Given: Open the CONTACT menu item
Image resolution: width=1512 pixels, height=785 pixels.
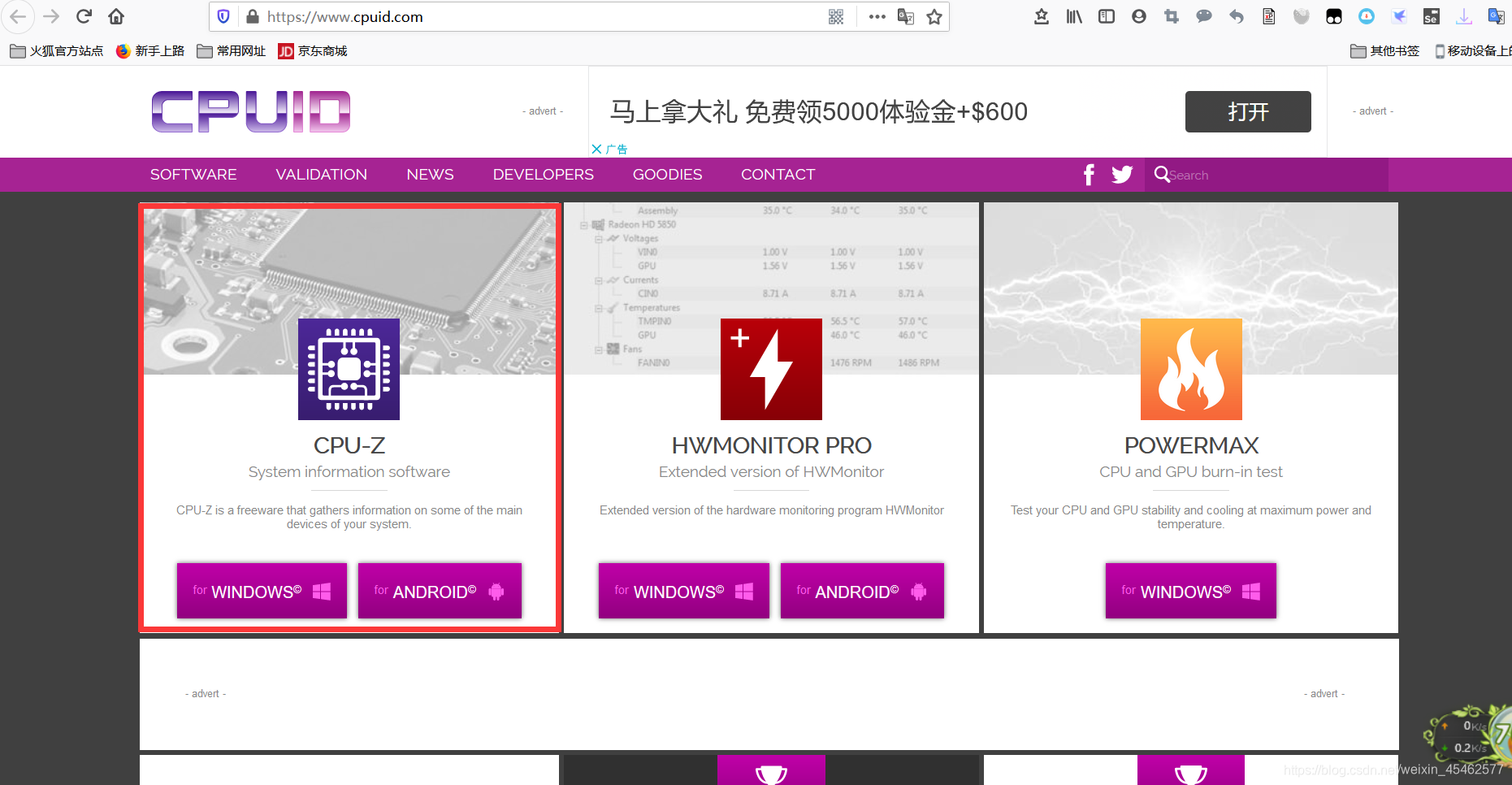Looking at the screenshot, I should coord(778,175).
